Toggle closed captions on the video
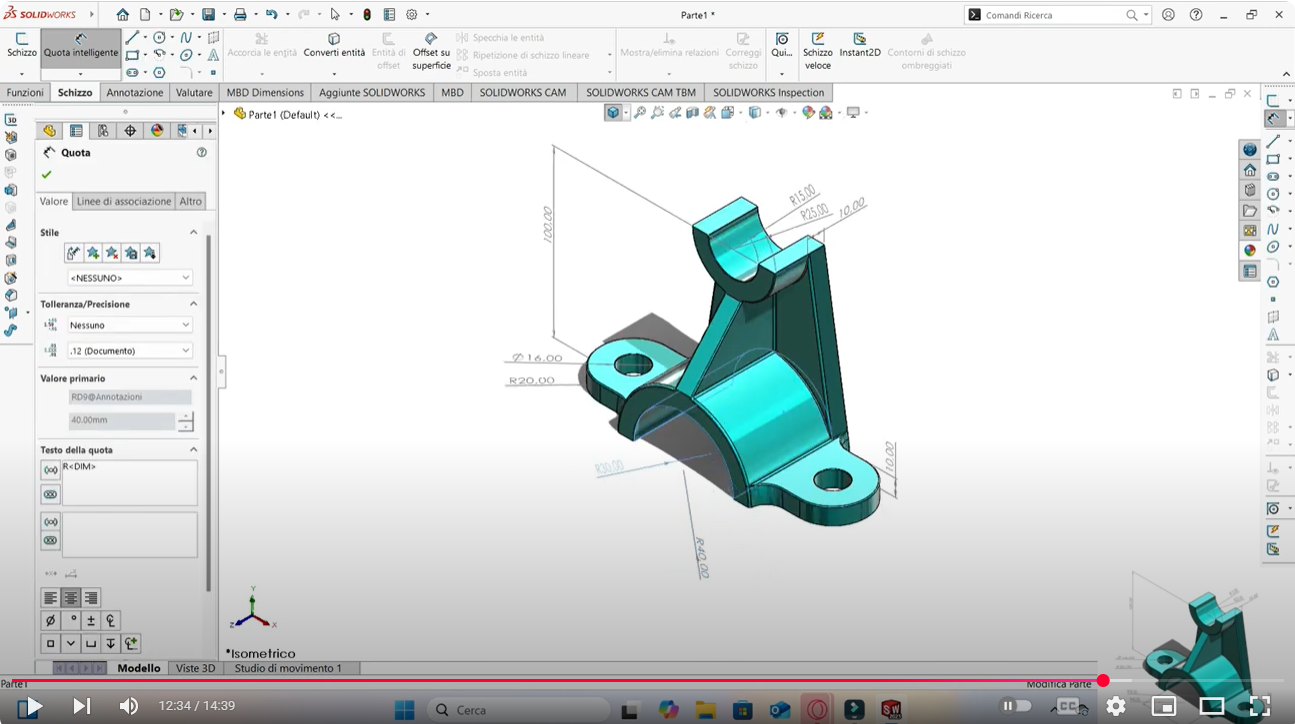The image size is (1295, 724). point(1068,706)
